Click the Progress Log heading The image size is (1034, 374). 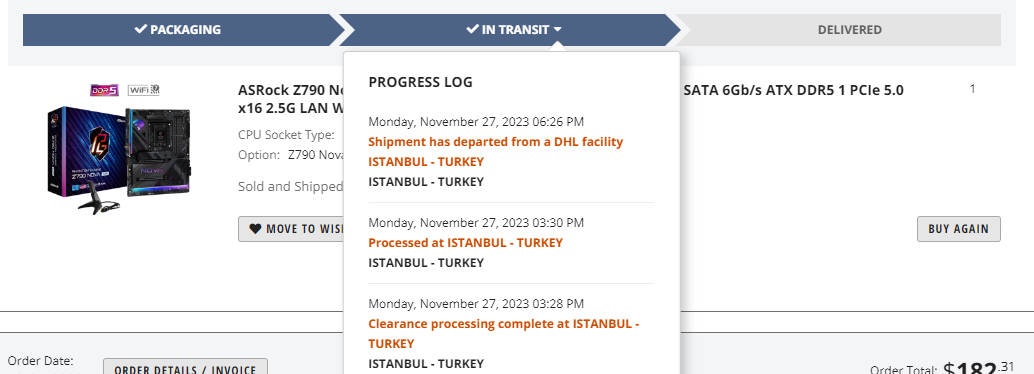click(421, 82)
